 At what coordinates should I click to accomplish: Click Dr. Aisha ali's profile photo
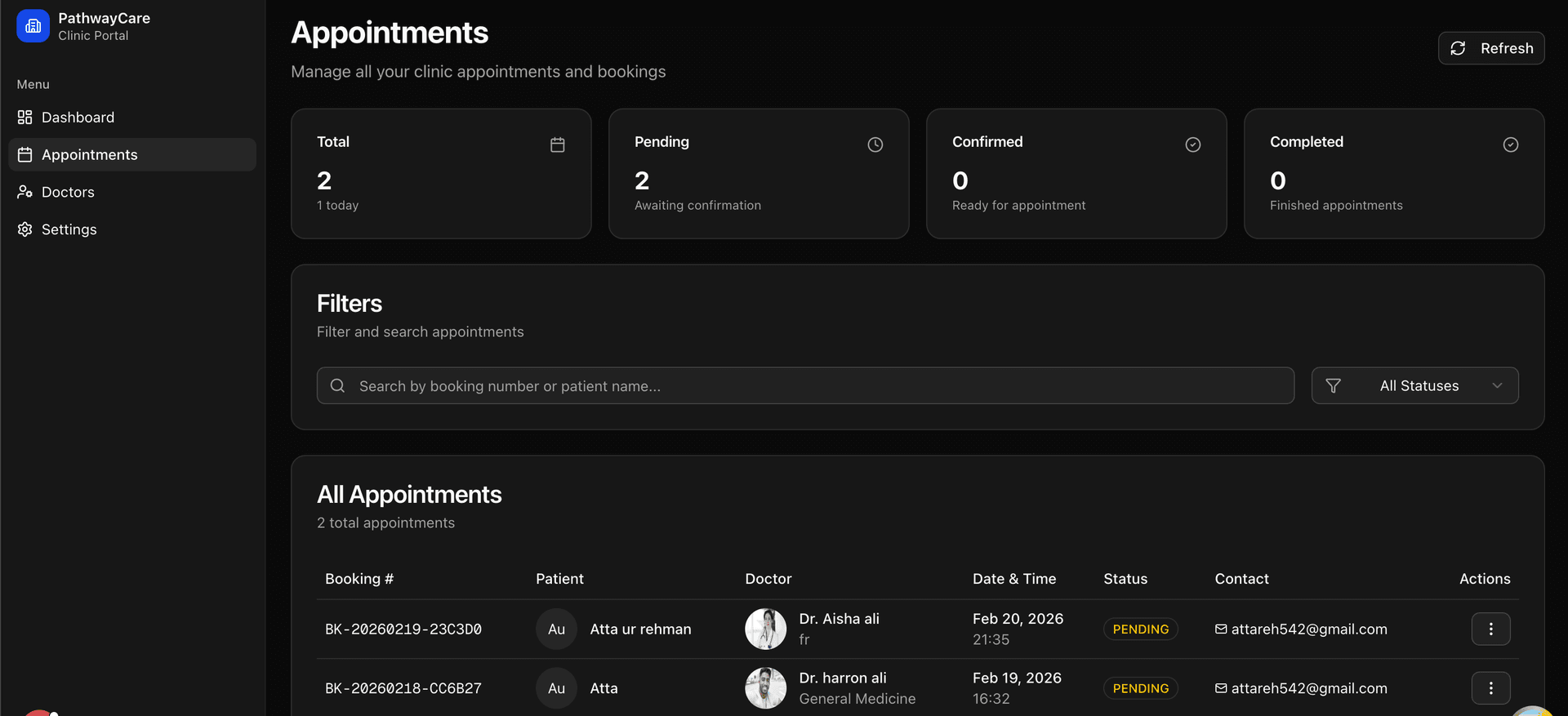click(x=766, y=629)
